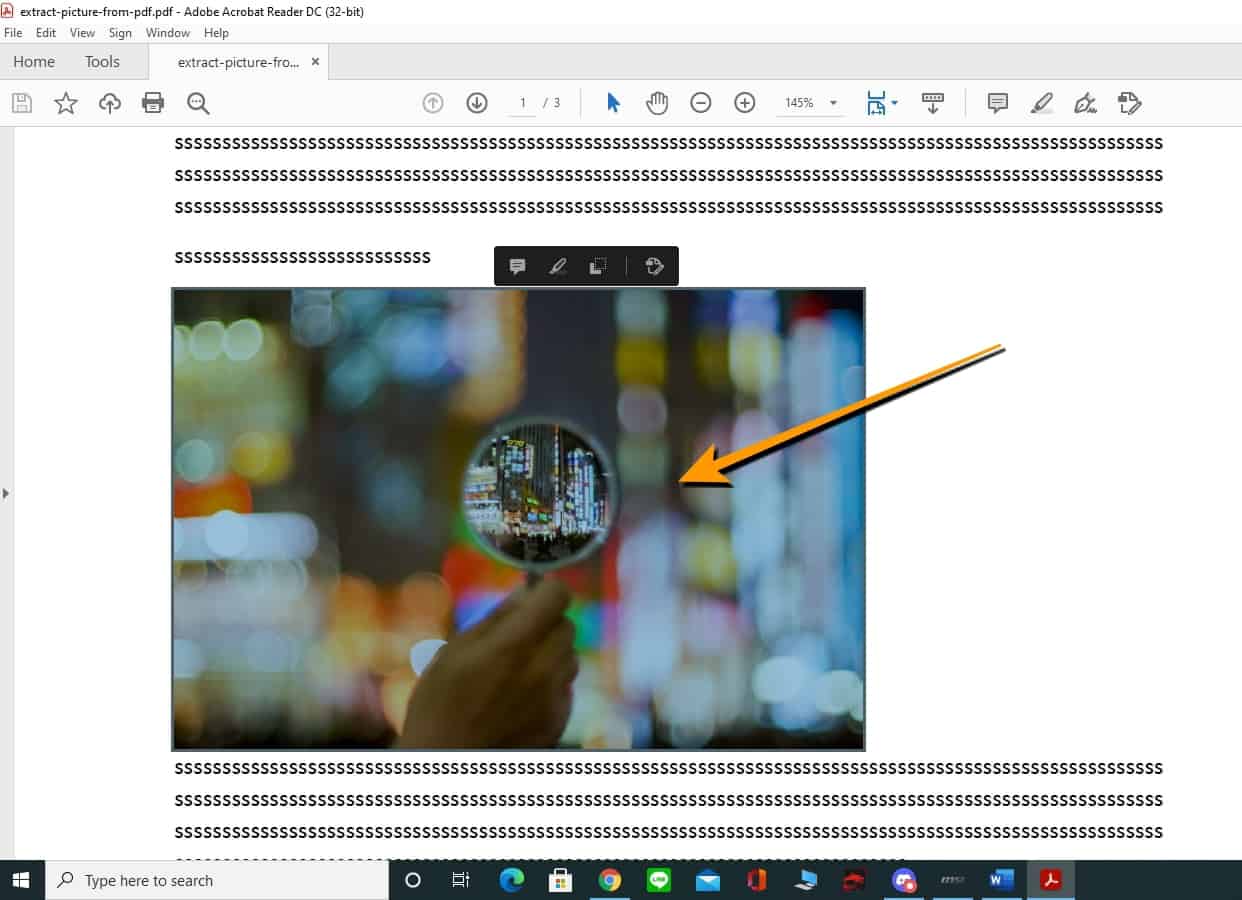Expand the page fit options dropdown
Image resolution: width=1242 pixels, height=900 pixels.
pyautogui.click(x=894, y=103)
